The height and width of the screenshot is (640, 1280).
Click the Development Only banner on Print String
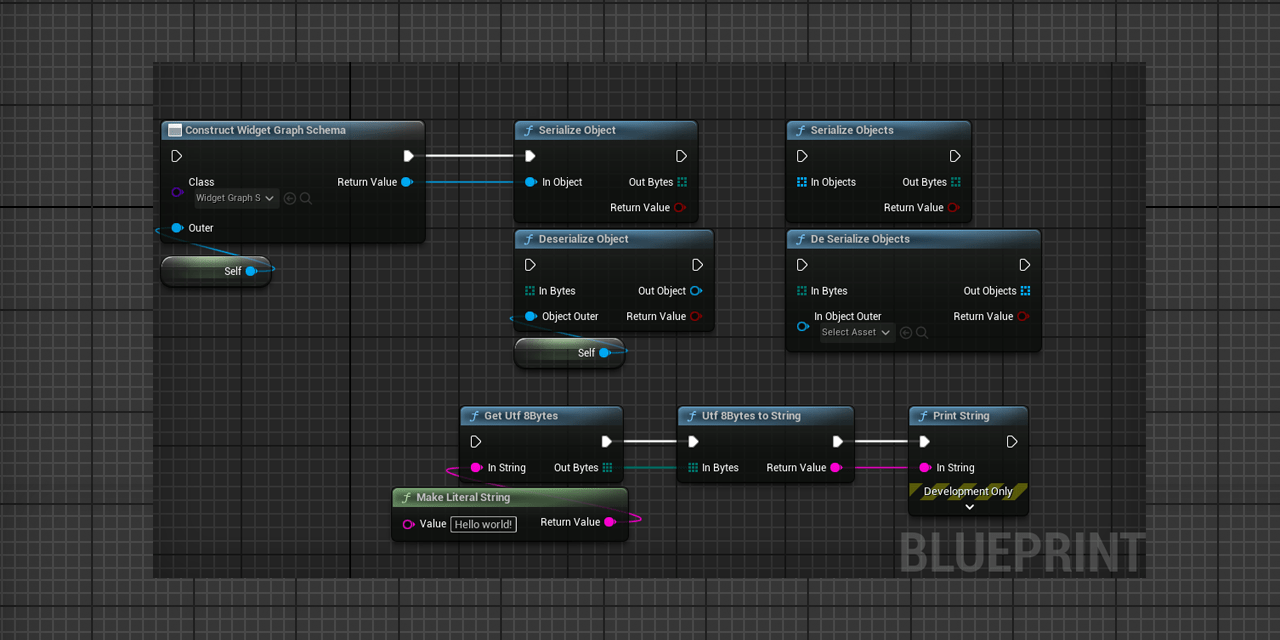tap(968, 491)
